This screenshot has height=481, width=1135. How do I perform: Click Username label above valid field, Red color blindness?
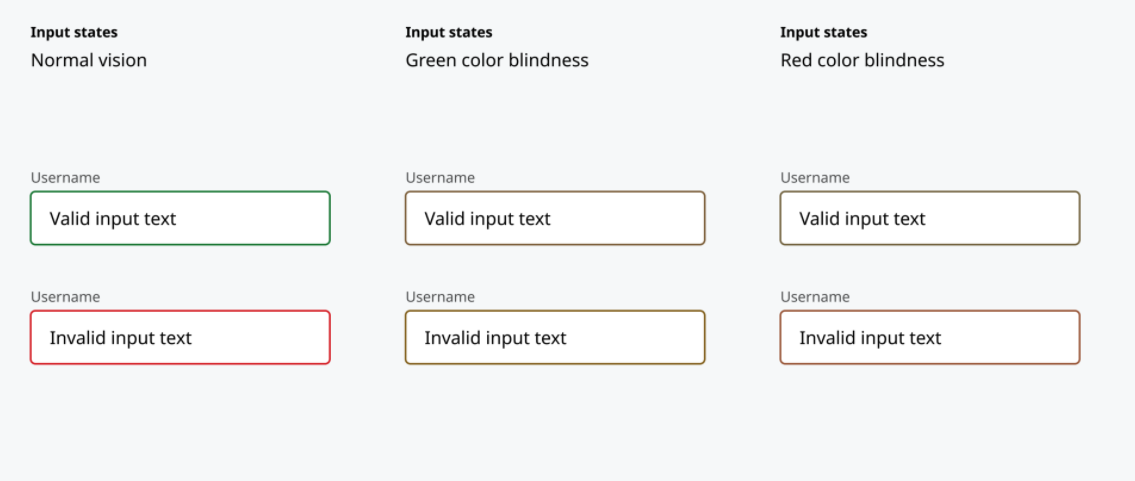pos(815,178)
